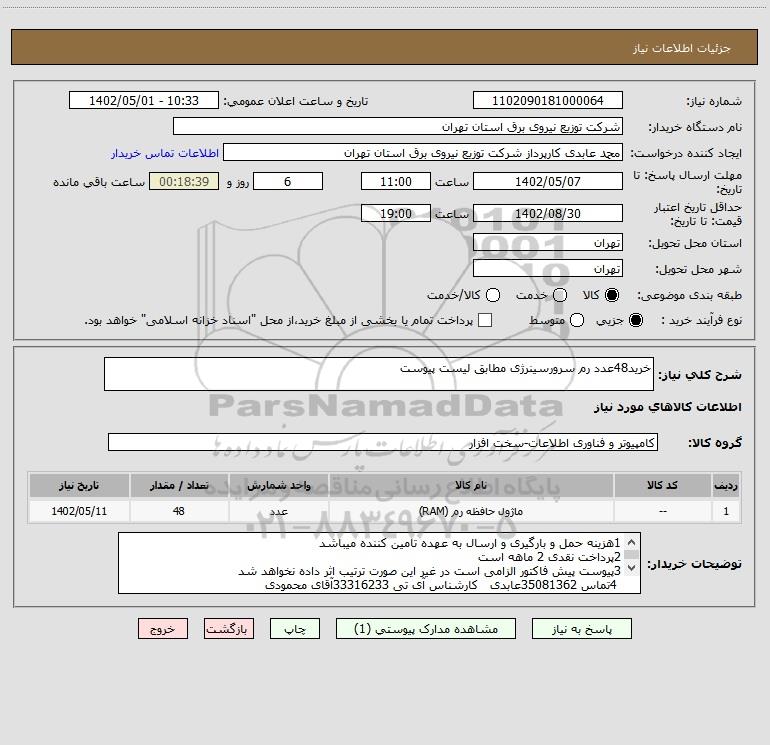Screen dimensions: 770x745
Task: Click the تاریخ نیاز column header
Action: click(79, 485)
